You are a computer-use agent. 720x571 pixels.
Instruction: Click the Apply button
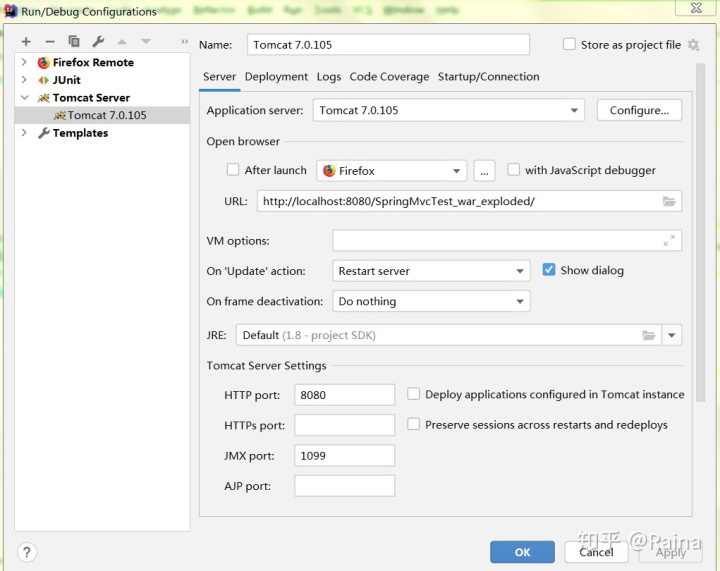click(670, 552)
